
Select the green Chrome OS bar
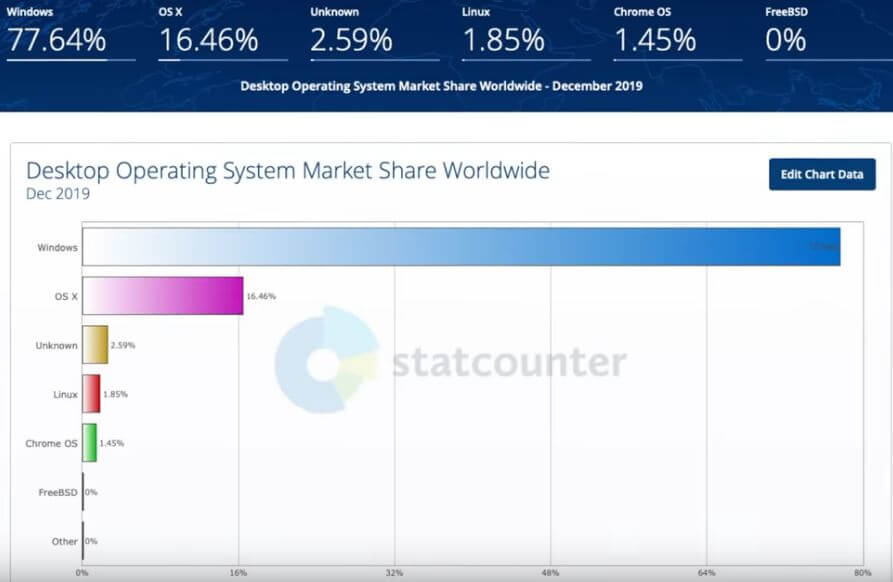coord(89,443)
